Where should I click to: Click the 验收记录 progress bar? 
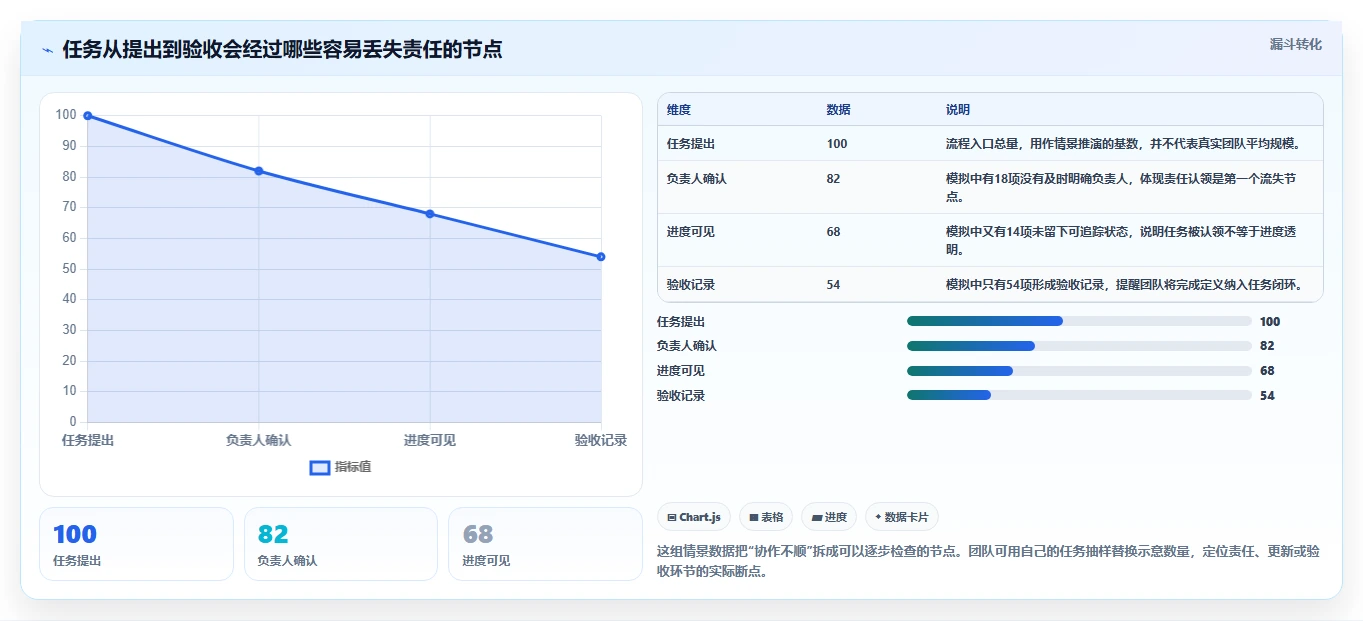(x=1079, y=395)
